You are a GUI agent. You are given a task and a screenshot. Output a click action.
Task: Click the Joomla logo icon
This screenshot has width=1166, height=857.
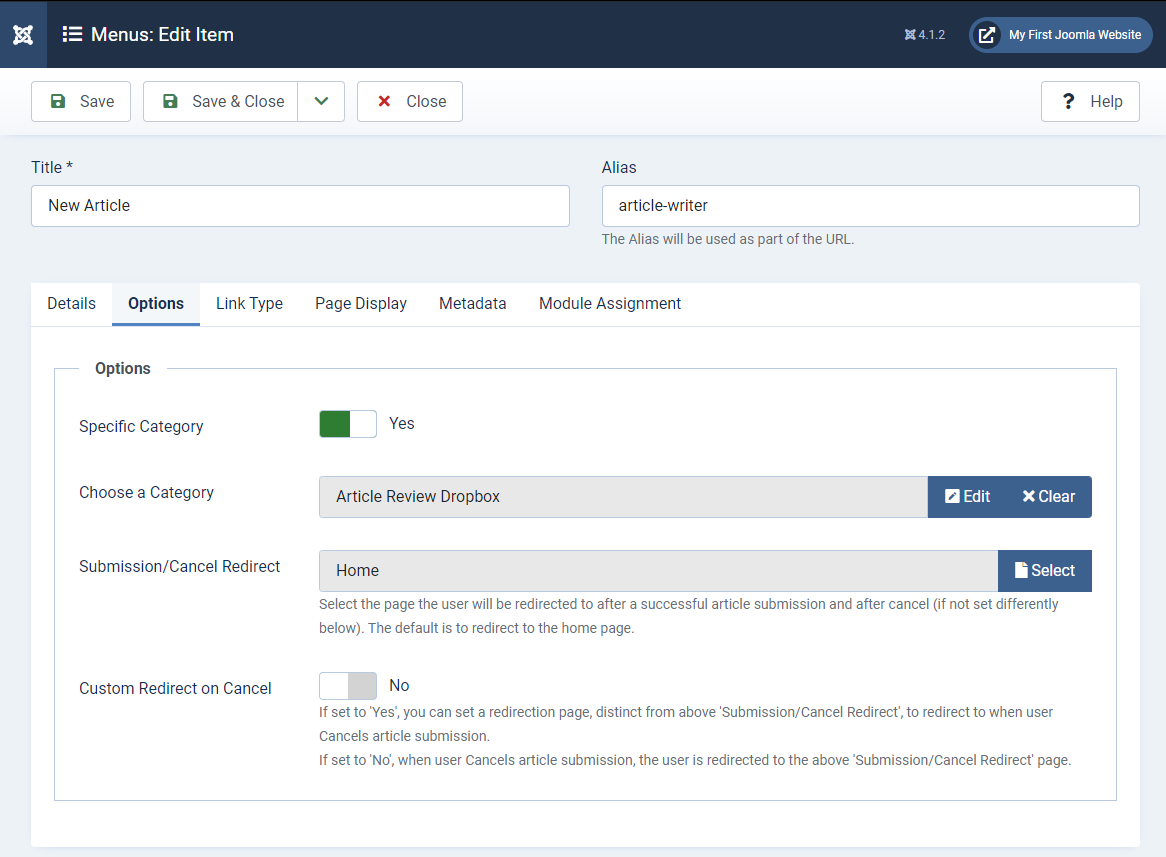23,34
